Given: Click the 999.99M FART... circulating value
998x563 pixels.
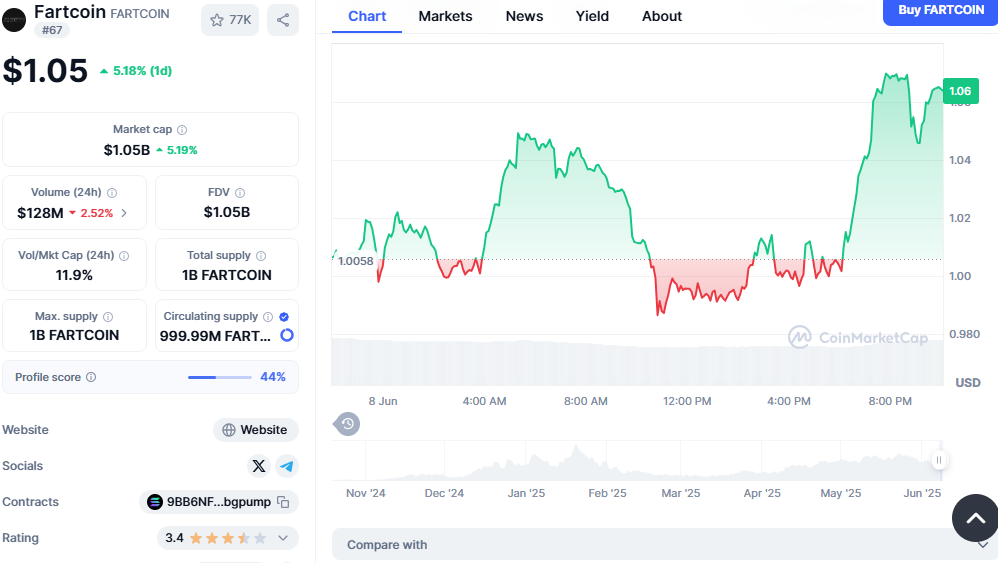Looking at the screenshot, I should 215,336.
